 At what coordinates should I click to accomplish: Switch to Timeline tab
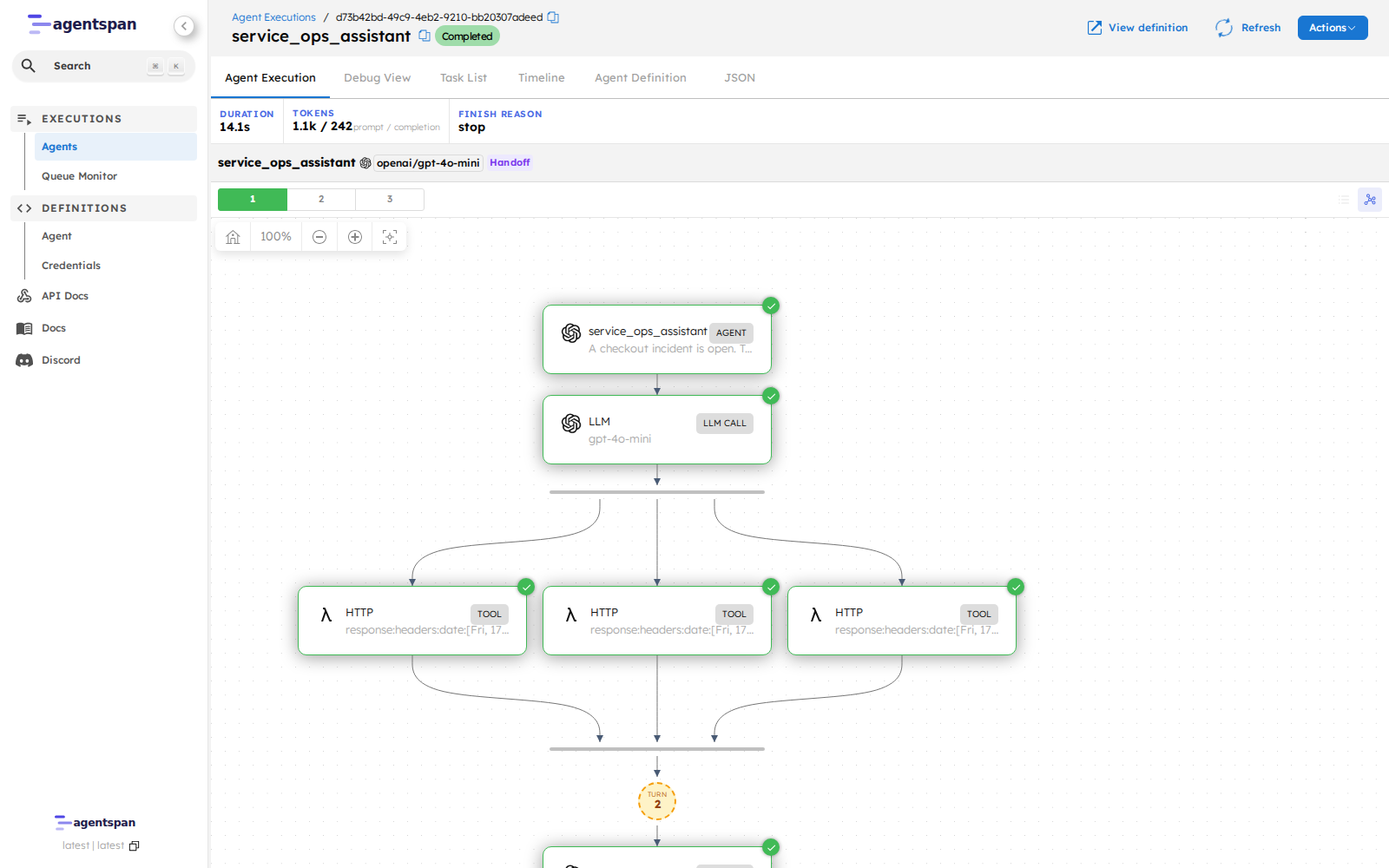(x=542, y=78)
